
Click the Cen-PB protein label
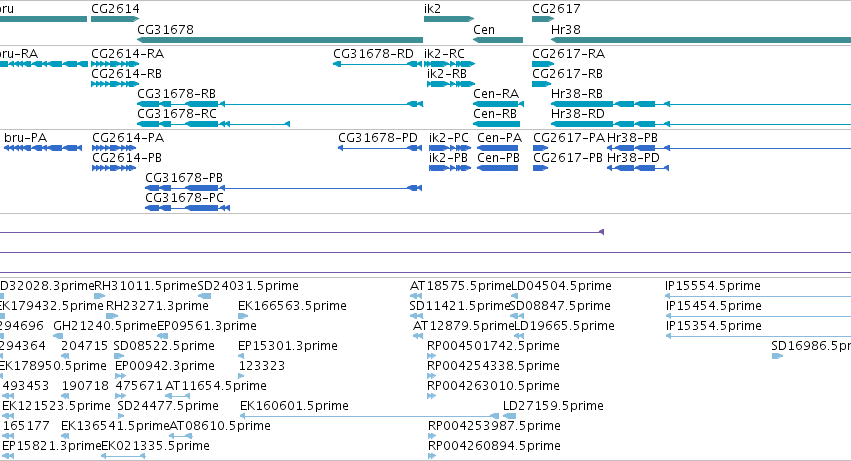(499, 157)
